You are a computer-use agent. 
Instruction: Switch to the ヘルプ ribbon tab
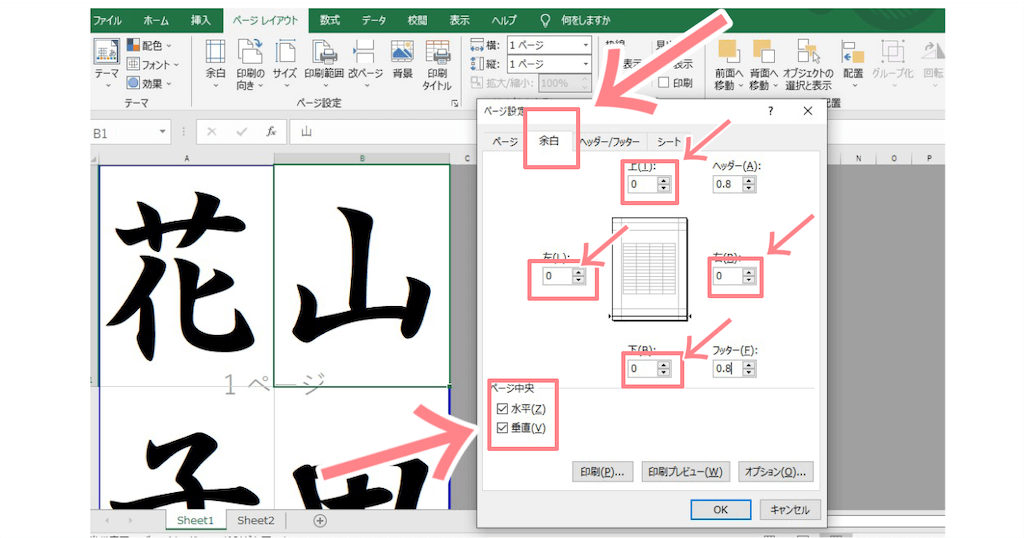pos(504,20)
